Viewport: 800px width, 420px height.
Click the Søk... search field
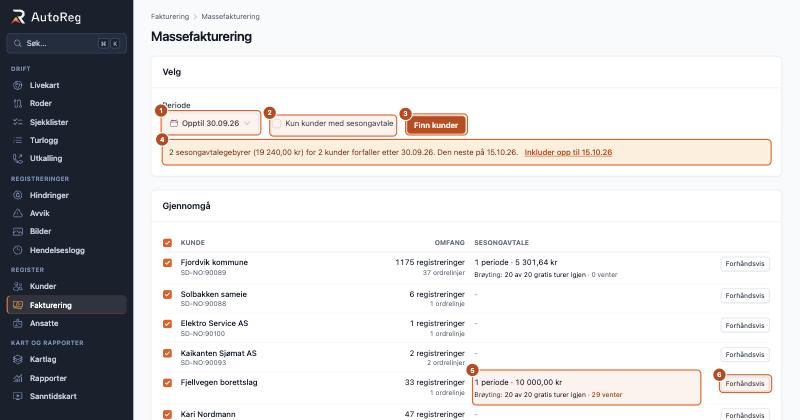(66, 43)
